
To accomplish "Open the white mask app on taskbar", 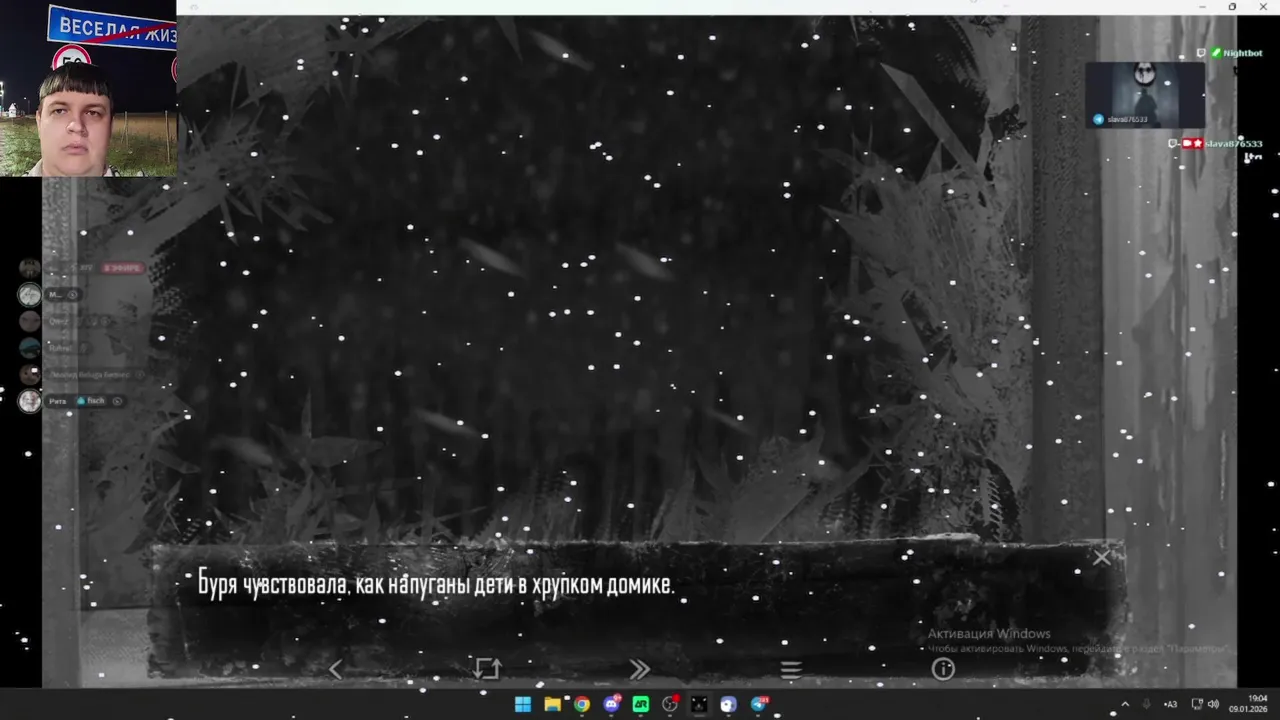I will pos(728,704).
